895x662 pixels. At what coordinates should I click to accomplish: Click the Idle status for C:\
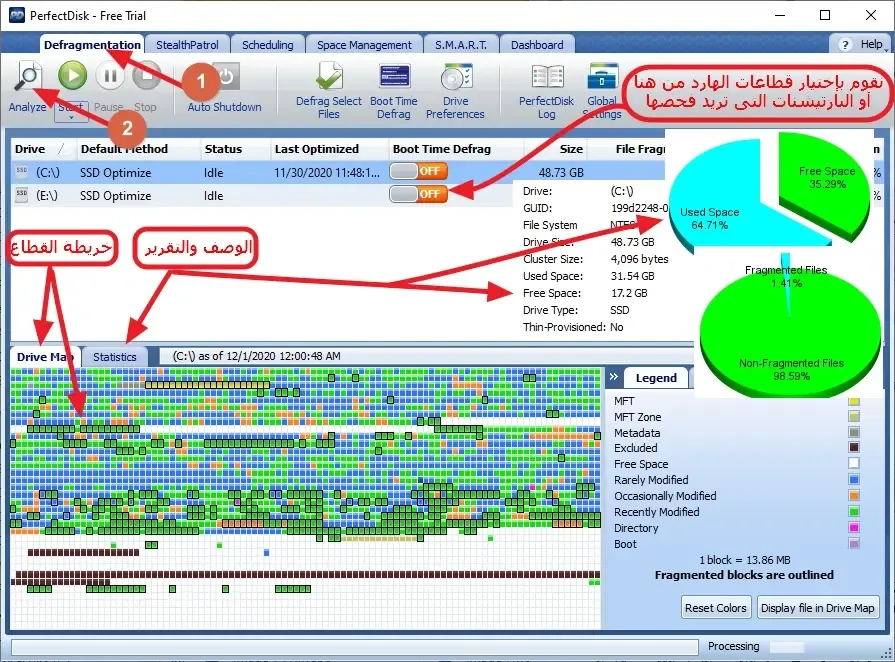tap(213, 172)
